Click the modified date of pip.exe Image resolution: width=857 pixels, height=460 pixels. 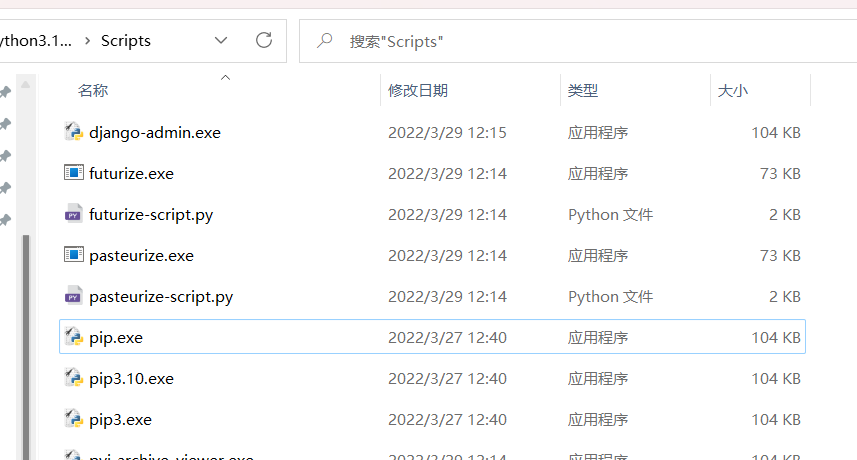pos(447,338)
